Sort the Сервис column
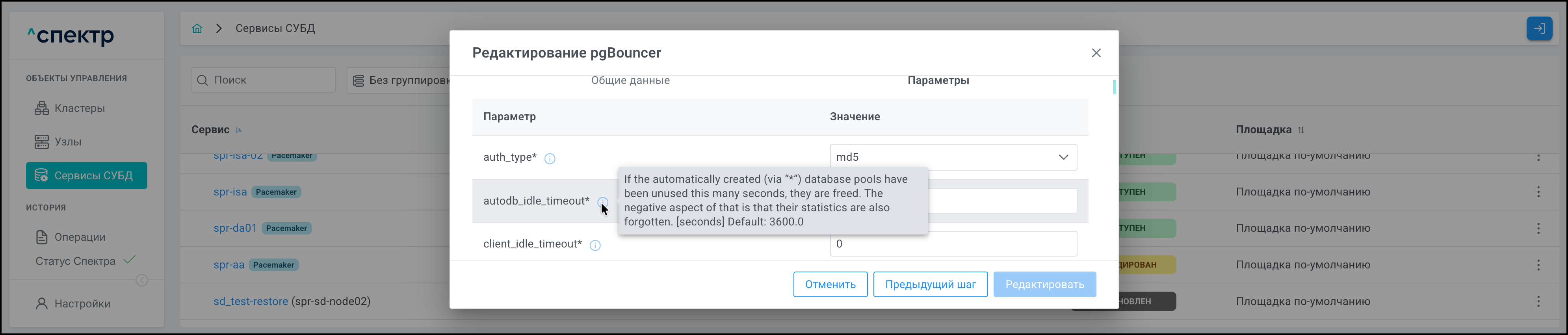Screen dimensions: 1568x335 (239, 130)
